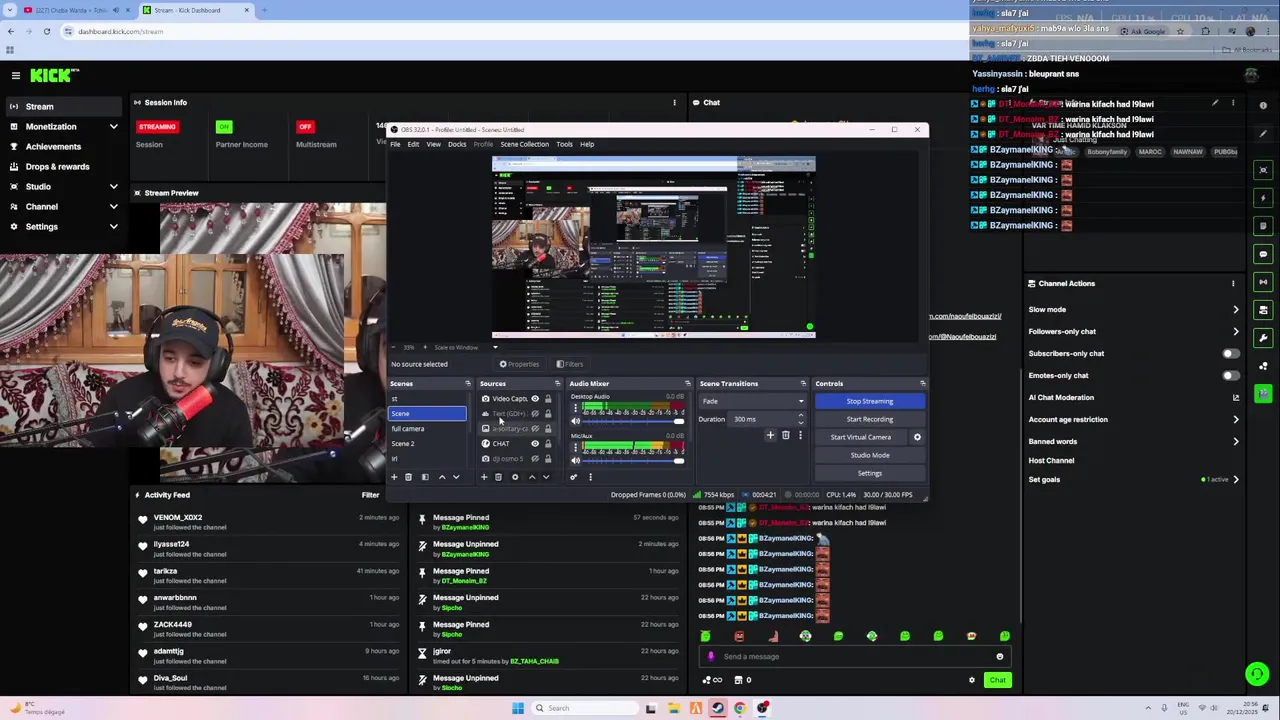Screen dimensions: 1280x720
Task: Open Channel Actions three-dot menu
Action: pyautogui.click(x=1233, y=283)
